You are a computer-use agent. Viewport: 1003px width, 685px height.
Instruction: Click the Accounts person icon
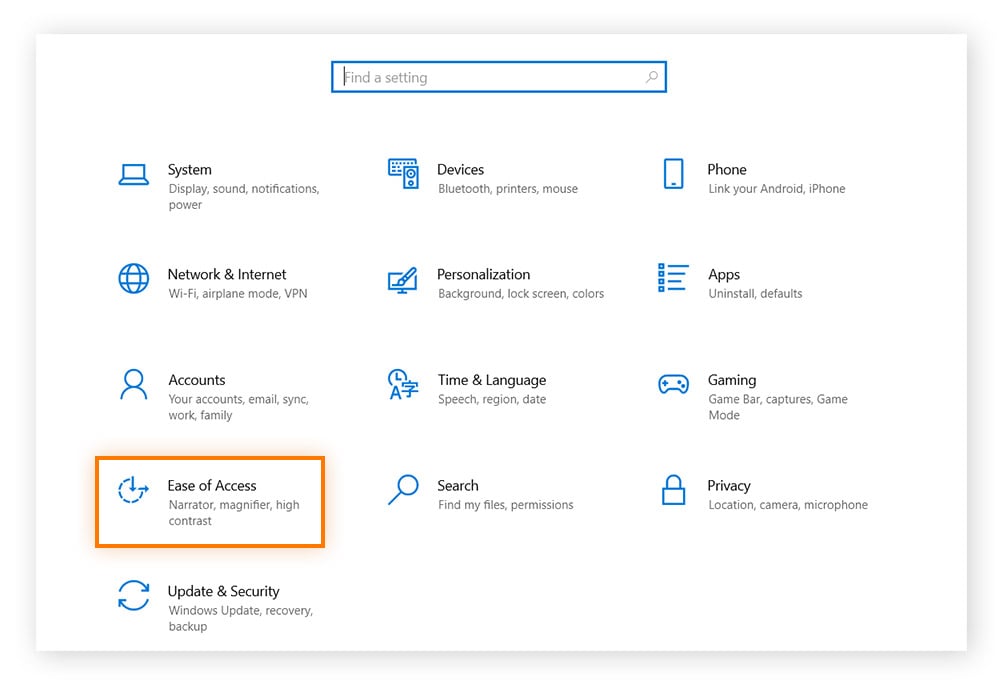tap(133, 384)
